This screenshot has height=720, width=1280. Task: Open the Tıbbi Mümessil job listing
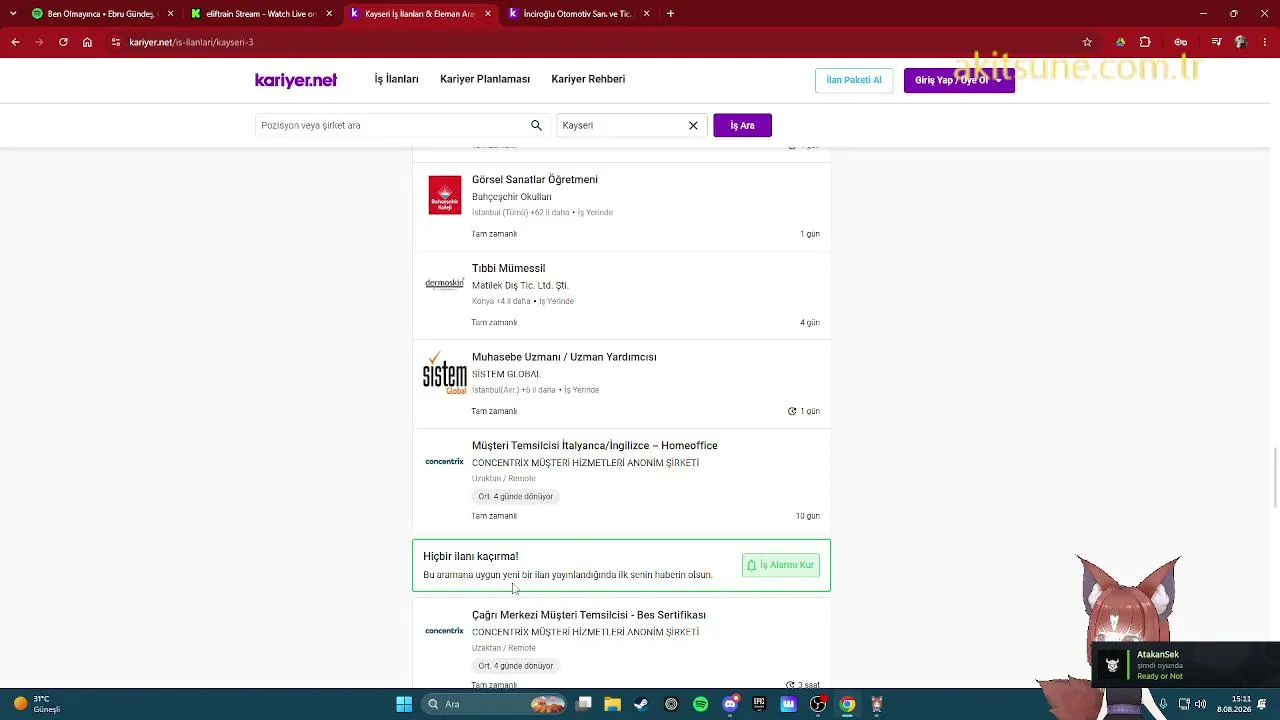click(508, 269)
